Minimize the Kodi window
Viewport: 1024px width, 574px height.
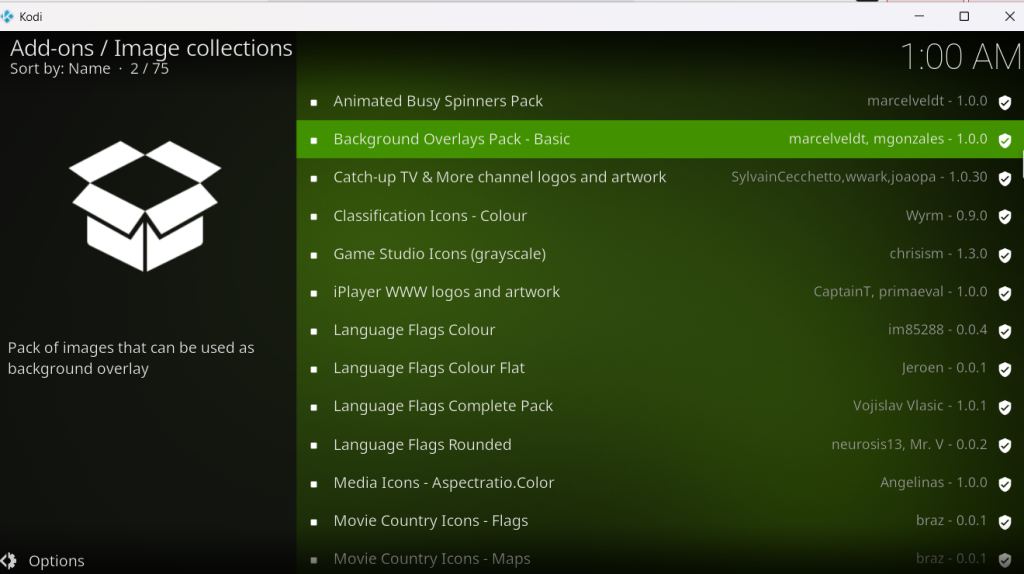click(919, 16)
